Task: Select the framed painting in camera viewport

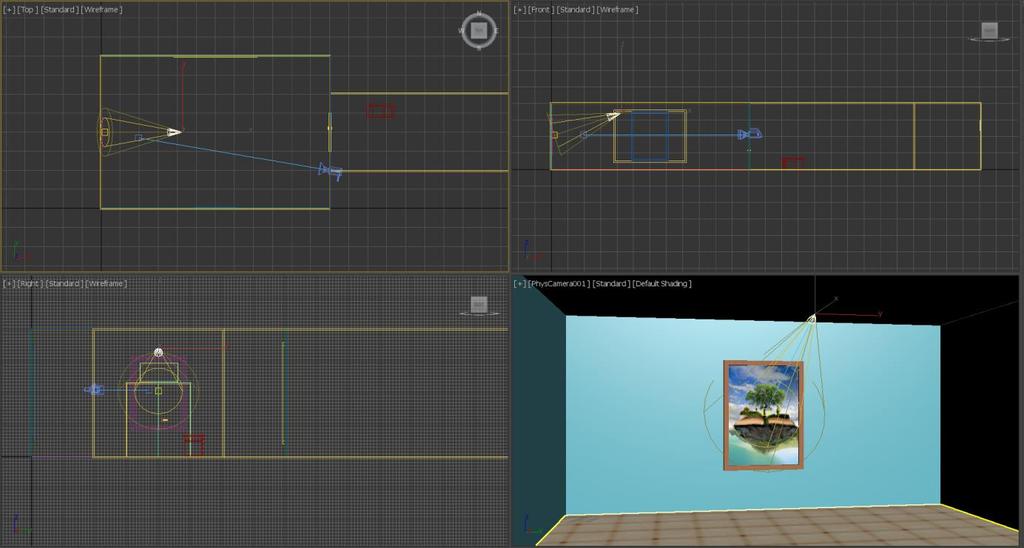Action: click(764, 415)
